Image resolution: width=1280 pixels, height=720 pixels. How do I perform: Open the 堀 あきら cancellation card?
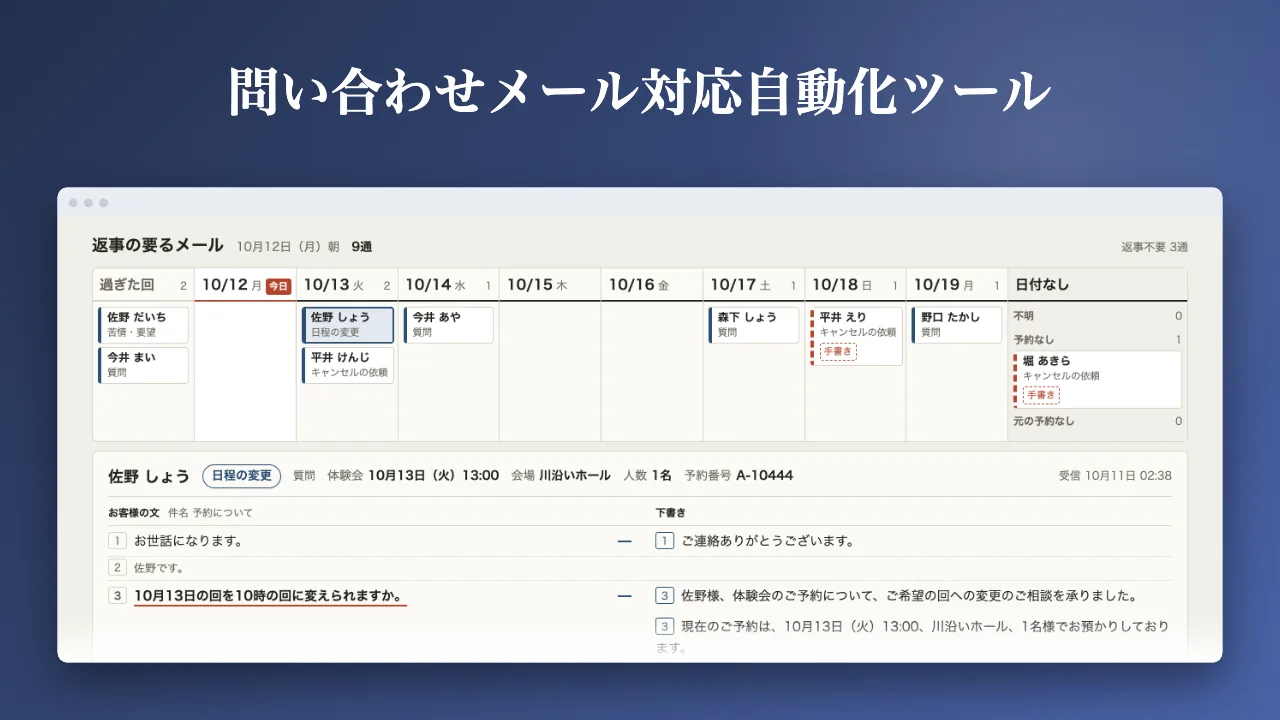pos(1097,379)
